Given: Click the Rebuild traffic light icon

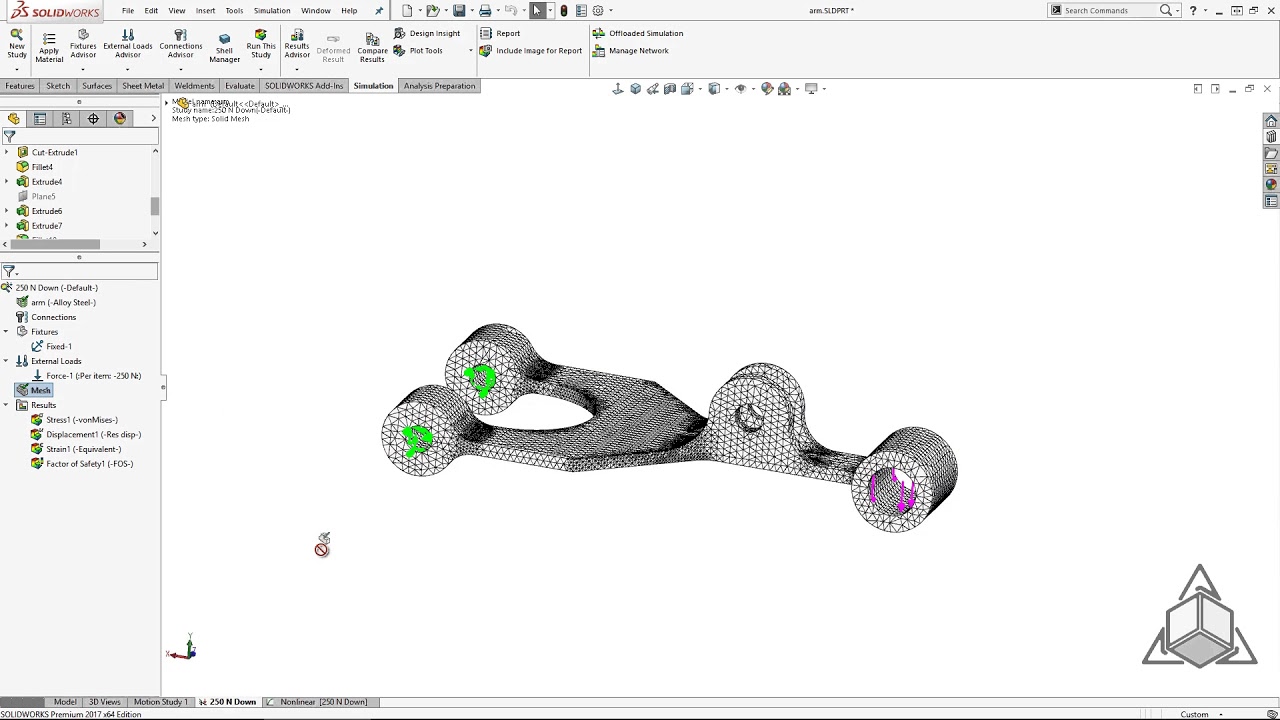Looking at the screenshot, I should click(x=564, y=10).
